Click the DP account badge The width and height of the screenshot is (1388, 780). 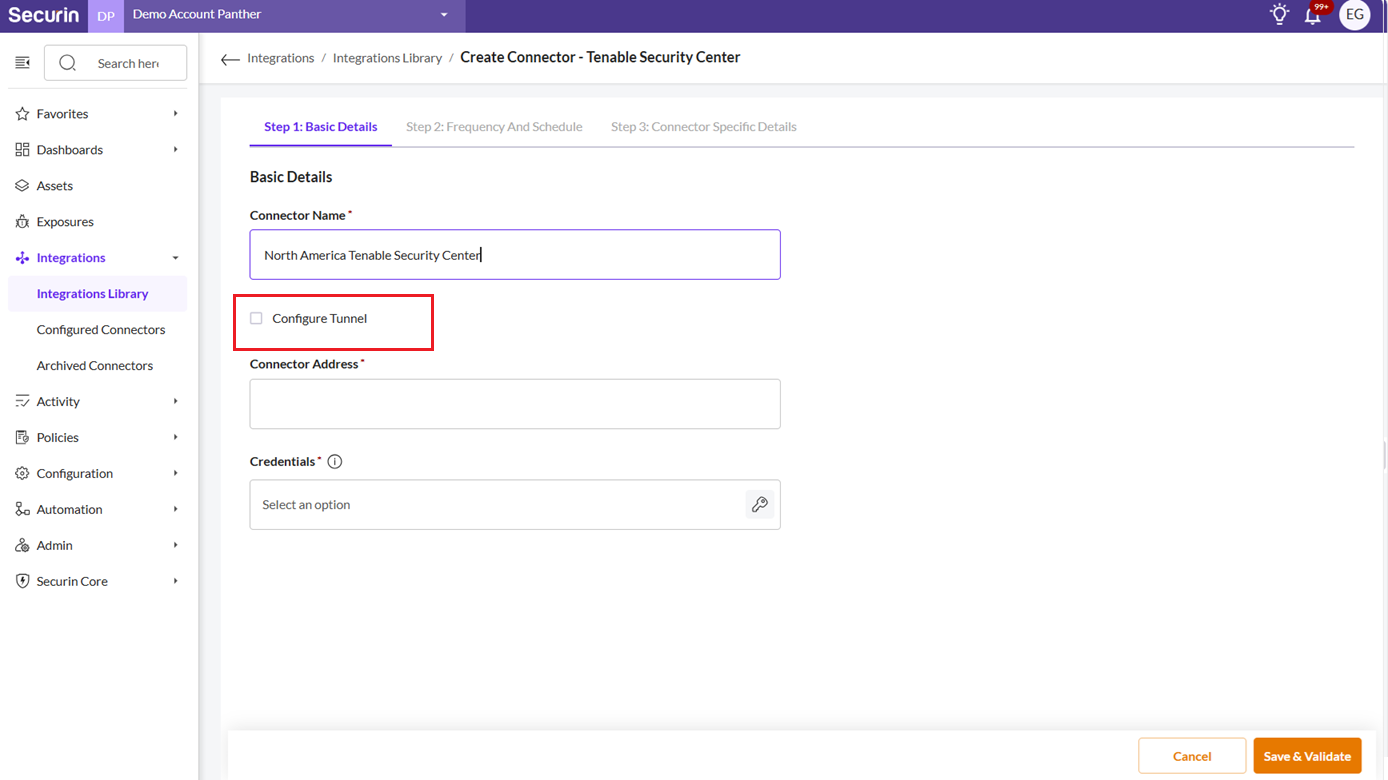coord(106,16)
